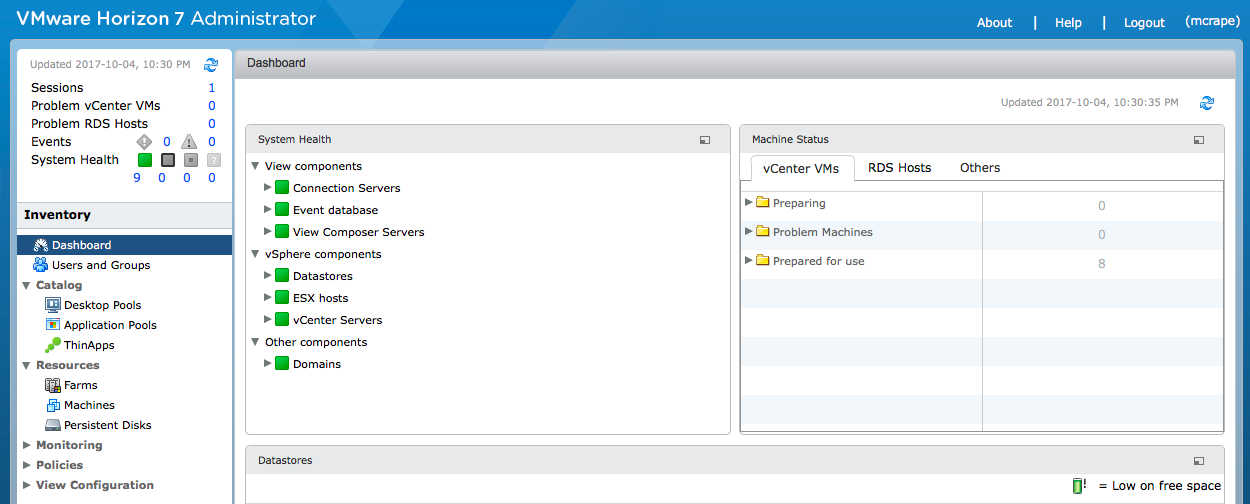Expand the ESX hosts tree node
The width and height of the screenshot is (1250, 504).
(x=268, y=298)
